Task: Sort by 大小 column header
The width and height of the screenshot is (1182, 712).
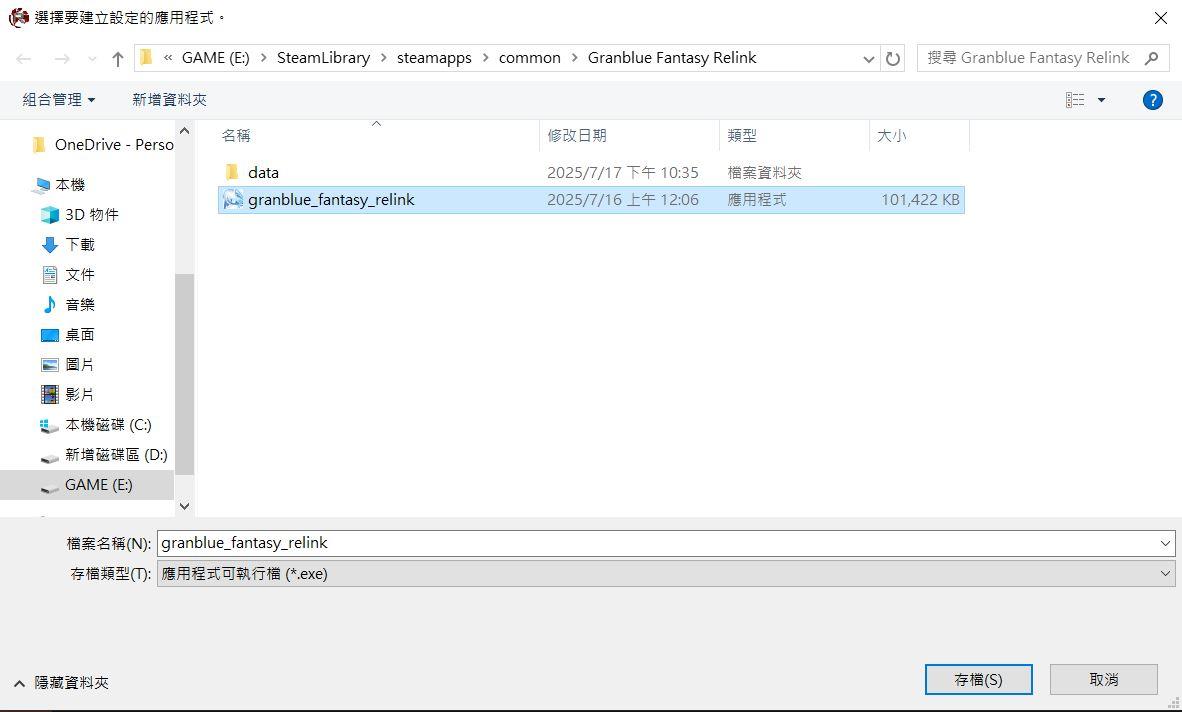Action: coord(891,136)
